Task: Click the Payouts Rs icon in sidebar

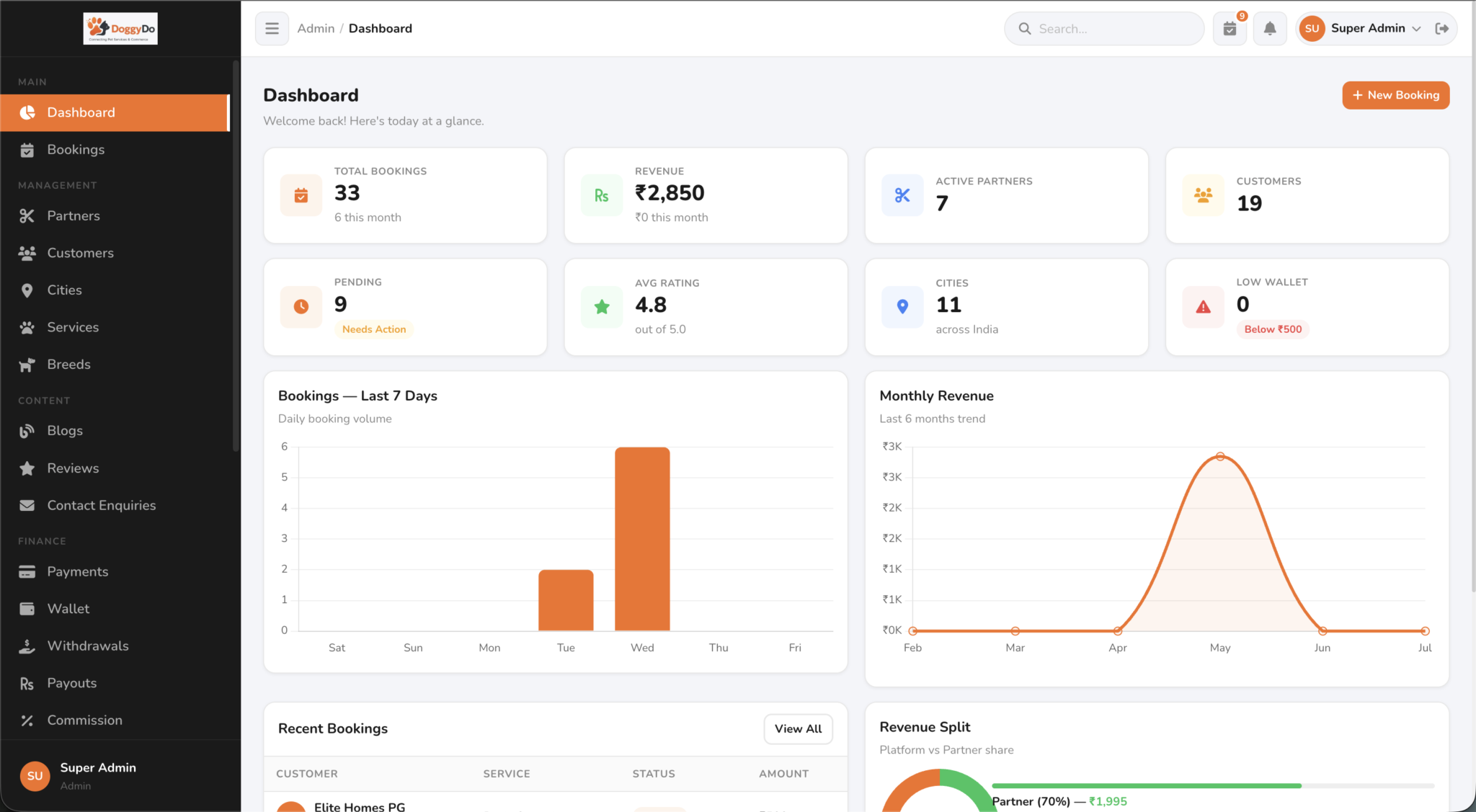Action: [27, 684]
